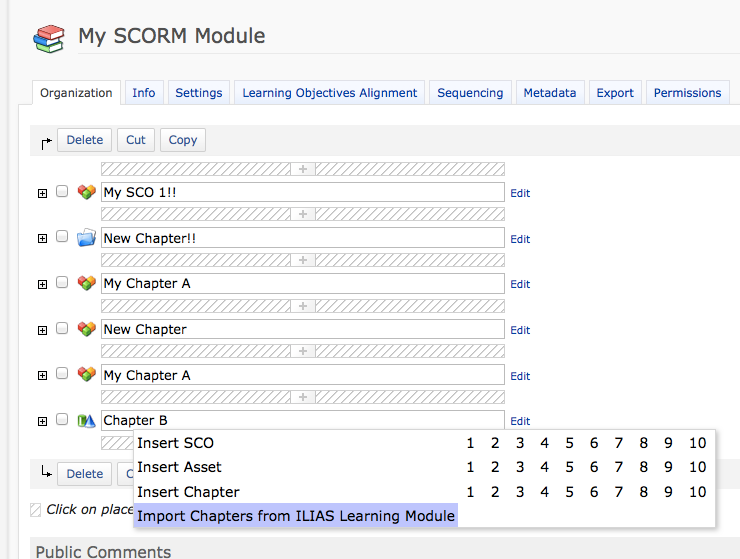Click the folder icon beside New Chapter!!

(86, 238)
